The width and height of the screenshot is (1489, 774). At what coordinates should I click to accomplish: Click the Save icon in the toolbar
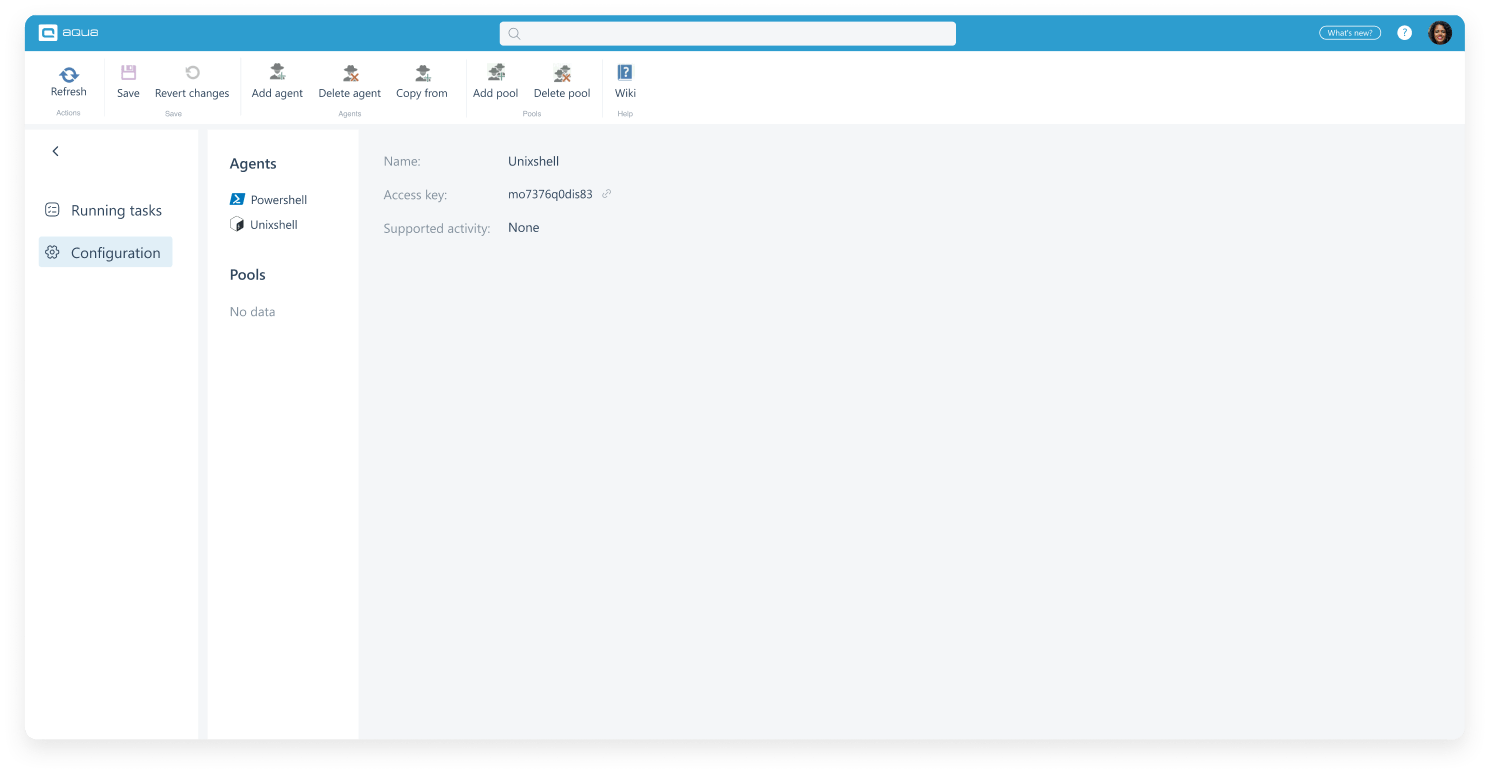point(128,74)
